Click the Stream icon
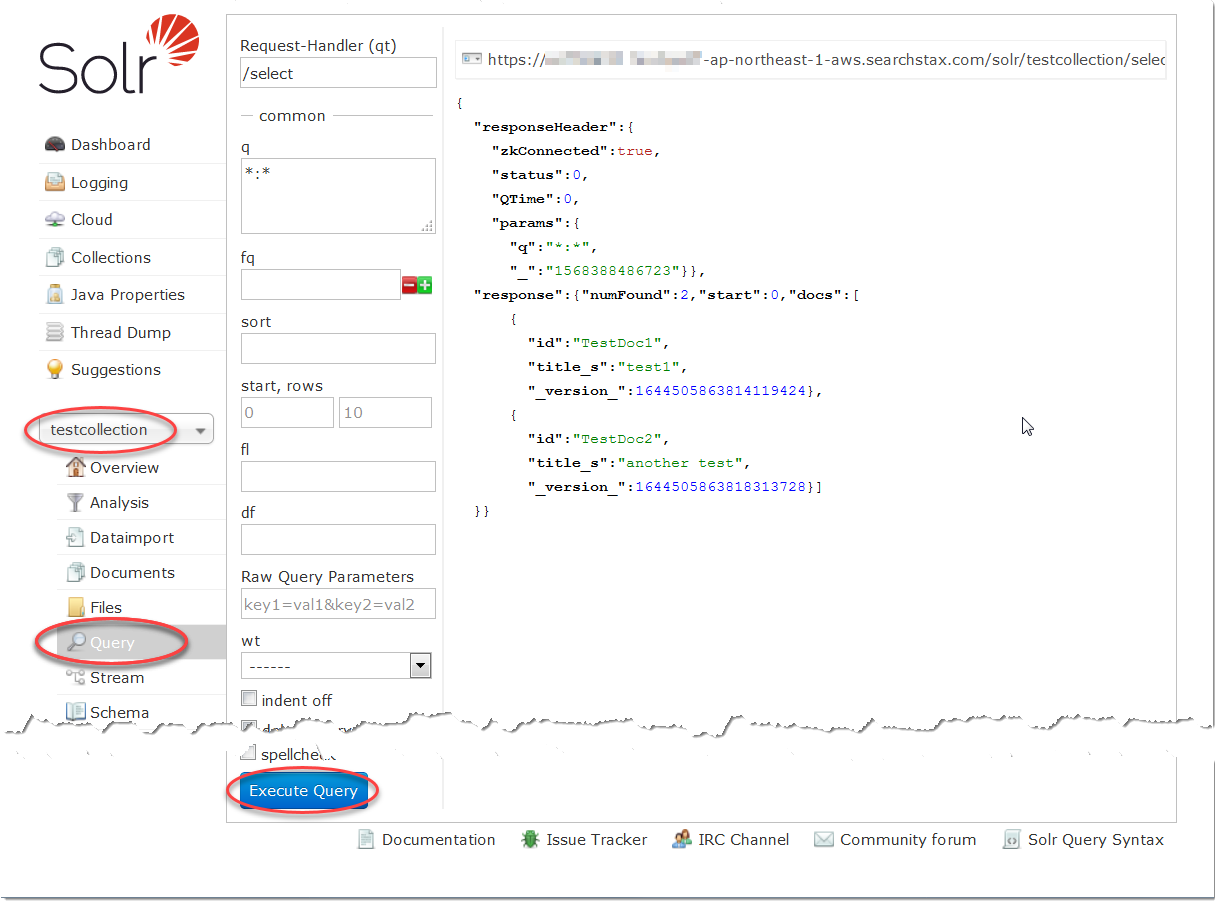 tap(76, 677)
